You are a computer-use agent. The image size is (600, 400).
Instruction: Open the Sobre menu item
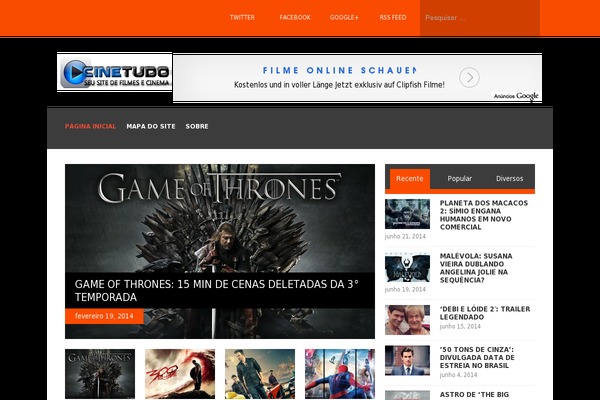197,126
